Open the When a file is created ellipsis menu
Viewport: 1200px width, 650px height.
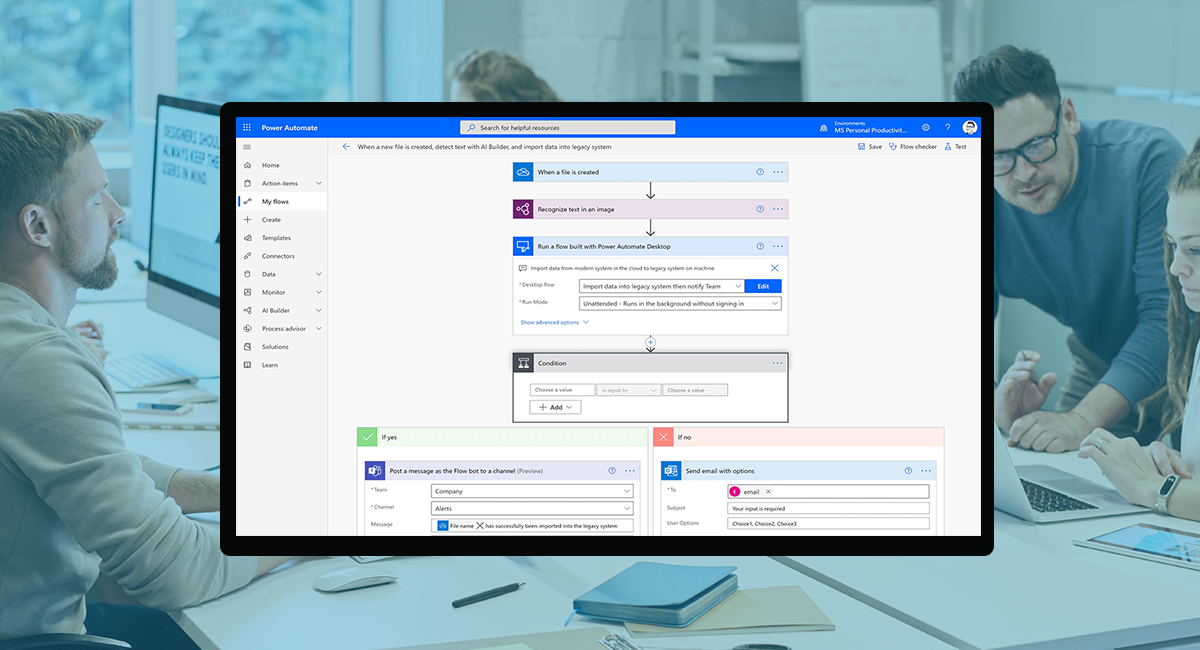(x=778, y=172)
